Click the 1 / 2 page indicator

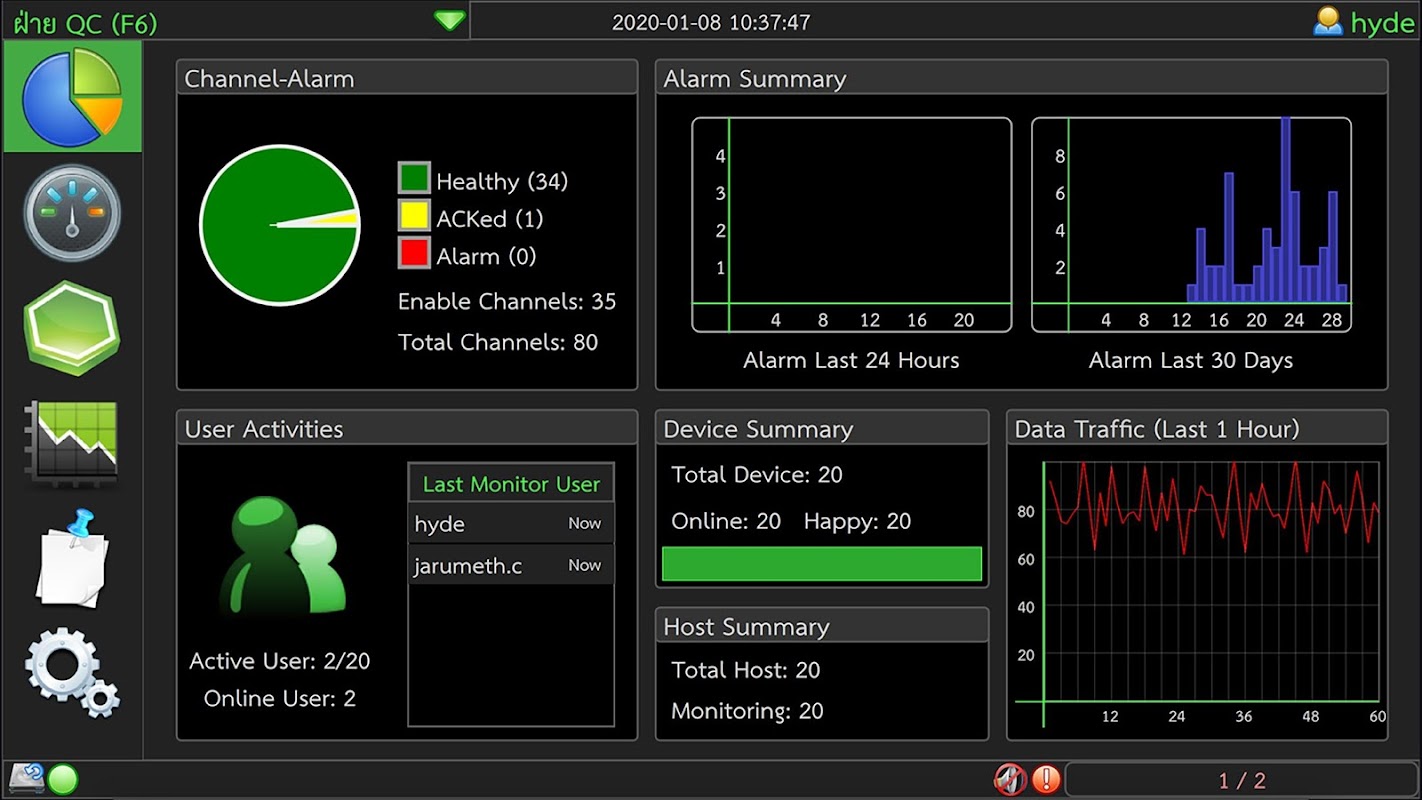pos(1241,780)
